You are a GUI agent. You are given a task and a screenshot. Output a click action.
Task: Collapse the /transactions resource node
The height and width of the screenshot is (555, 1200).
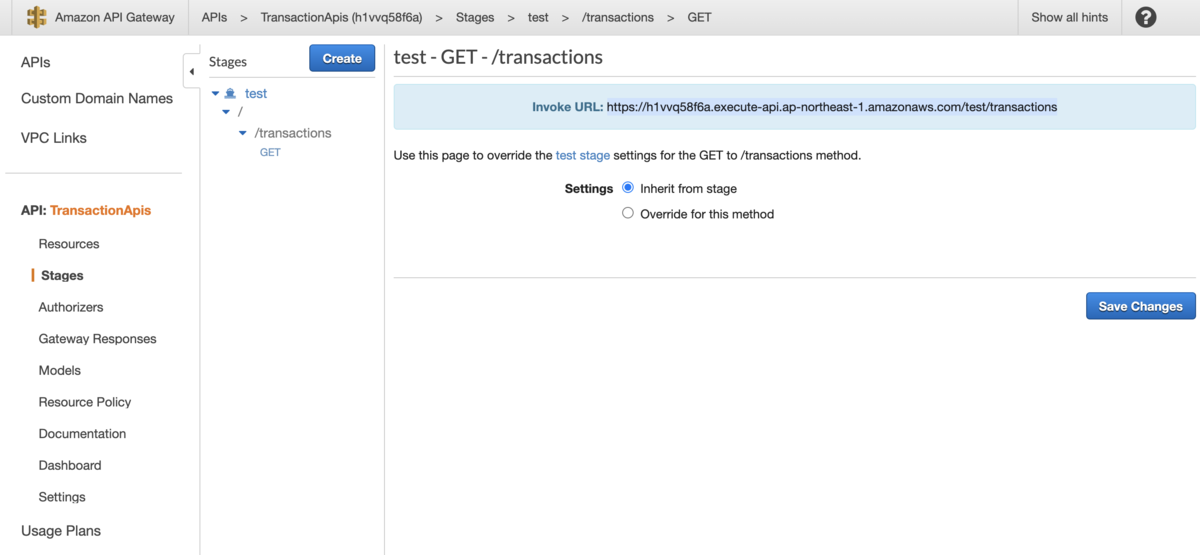click(x=242, y=133)
